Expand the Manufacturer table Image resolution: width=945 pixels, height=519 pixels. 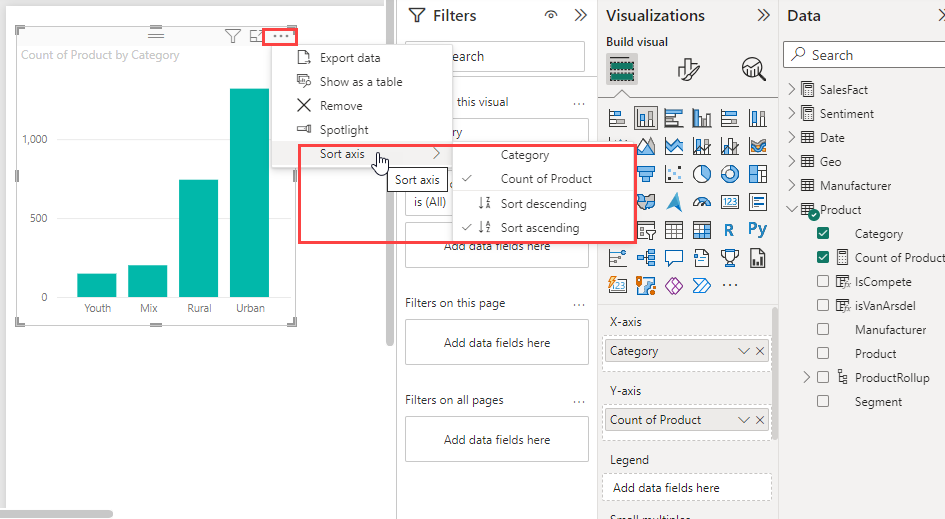pos(792,185)
